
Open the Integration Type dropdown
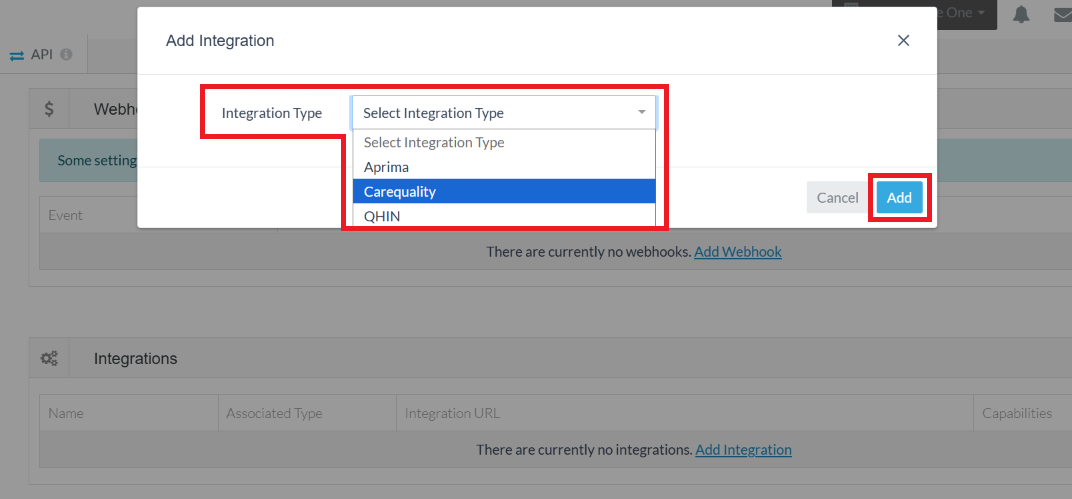tap(503, 113)
